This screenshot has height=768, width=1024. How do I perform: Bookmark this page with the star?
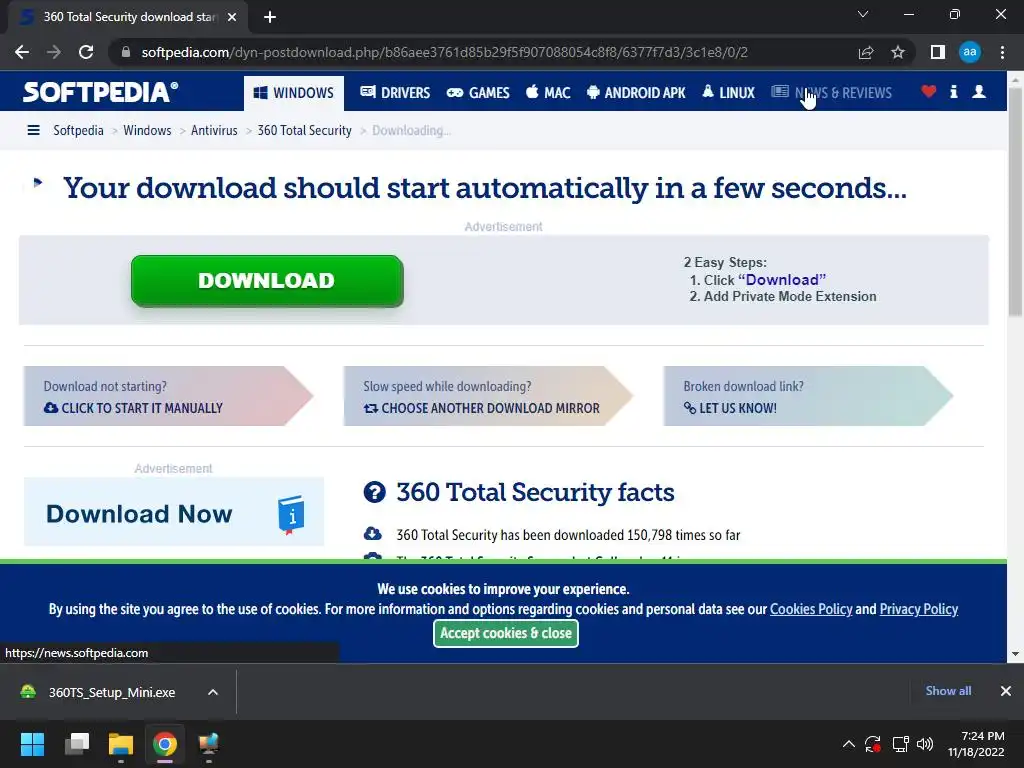click(898, 52)
